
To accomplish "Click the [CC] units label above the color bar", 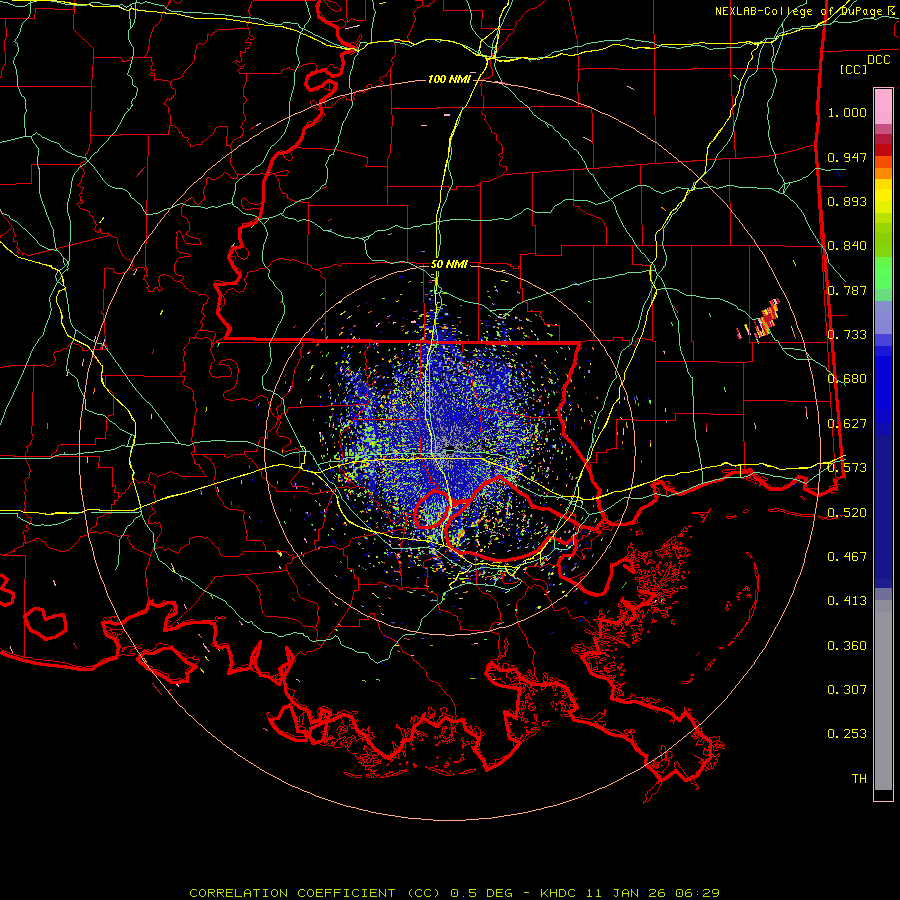I will [854, 69].
